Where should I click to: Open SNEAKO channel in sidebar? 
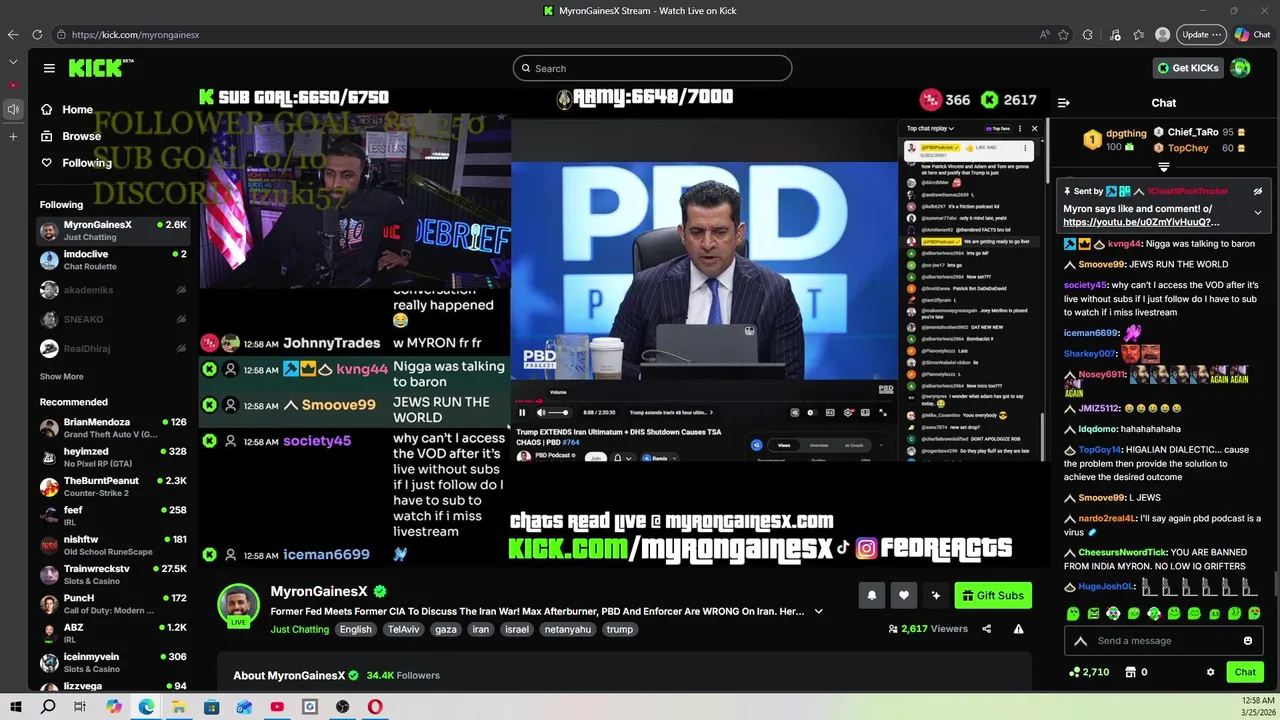[x=113, y=319]
